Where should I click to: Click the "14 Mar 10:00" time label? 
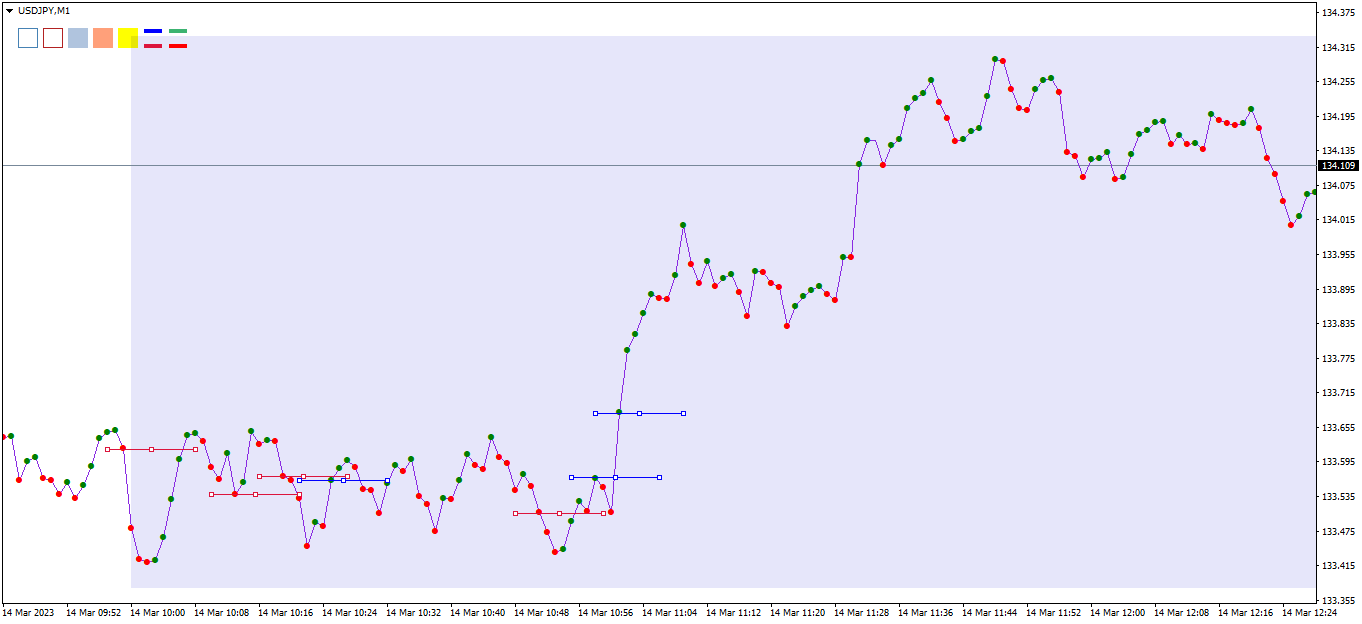coord(157,612)
